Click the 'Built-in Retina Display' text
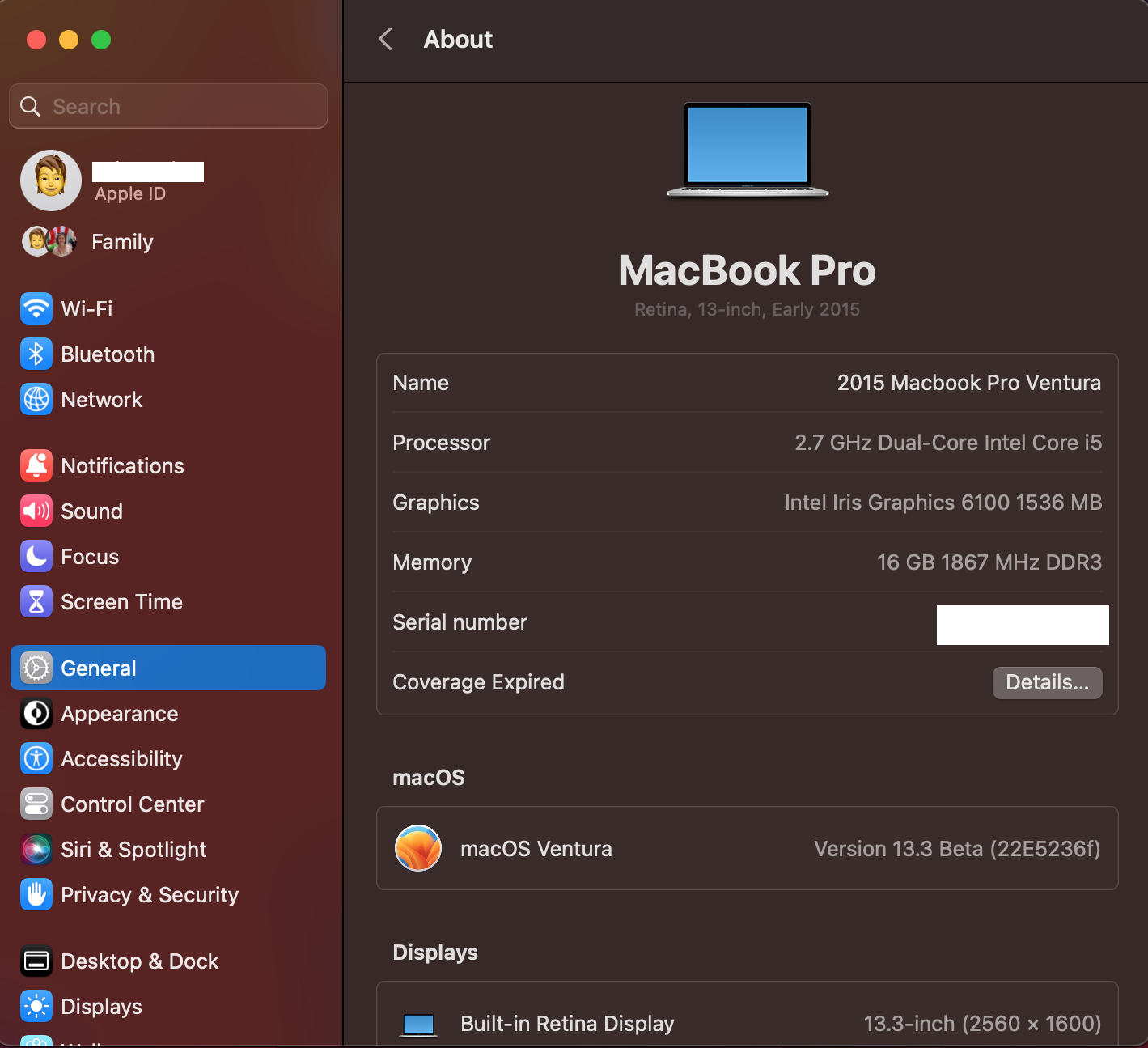The image size is (1148, 1048). point(567,1023)
